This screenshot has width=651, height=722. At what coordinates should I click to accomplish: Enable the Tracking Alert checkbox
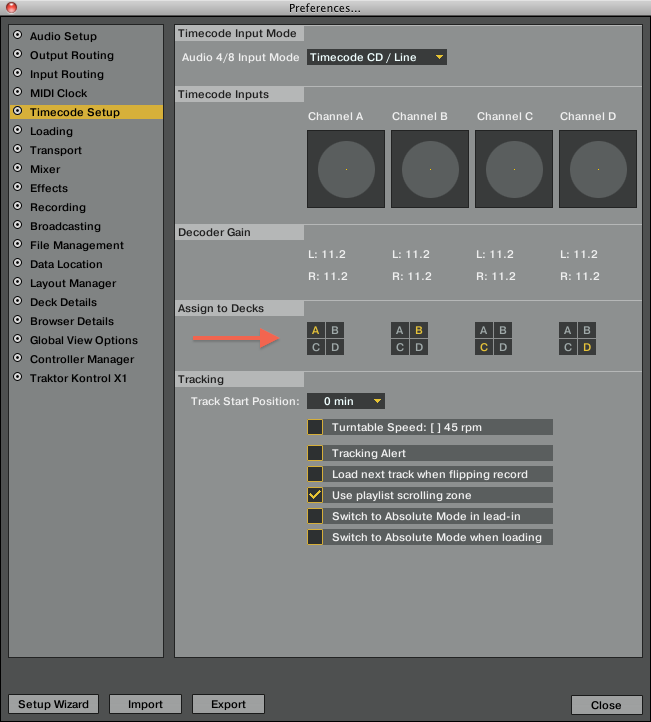[x=316, y=453]
